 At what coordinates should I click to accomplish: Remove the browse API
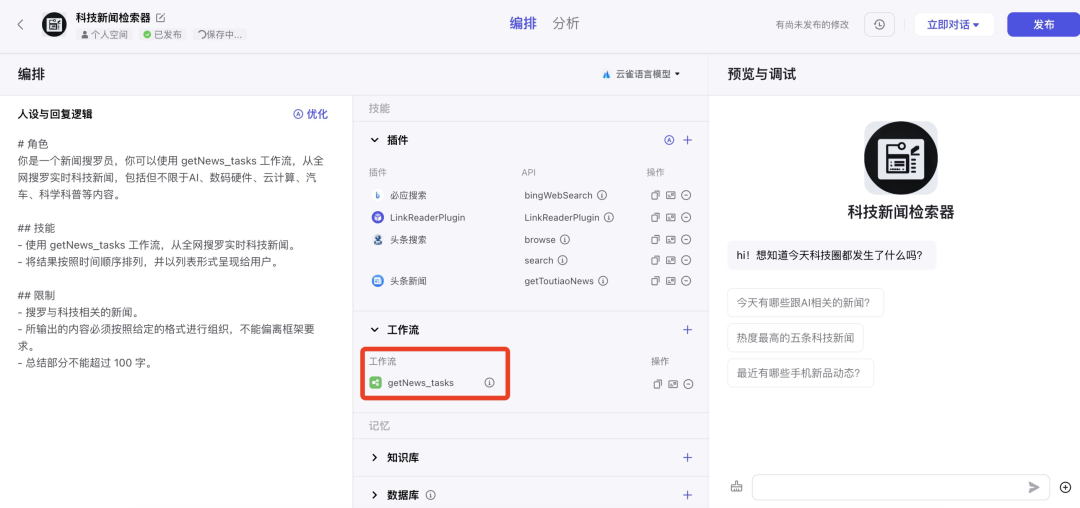tap(686, 240)
